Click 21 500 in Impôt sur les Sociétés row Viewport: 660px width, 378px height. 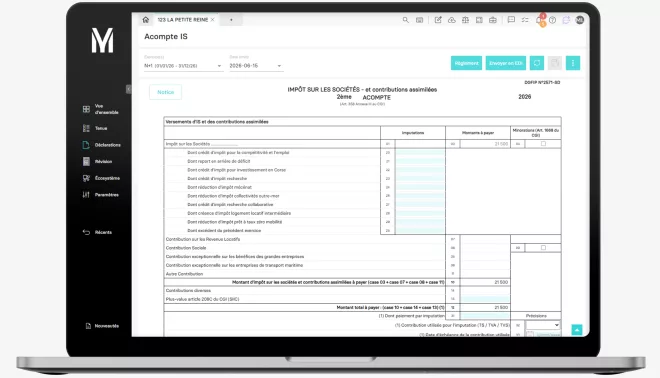click(501, 144)
